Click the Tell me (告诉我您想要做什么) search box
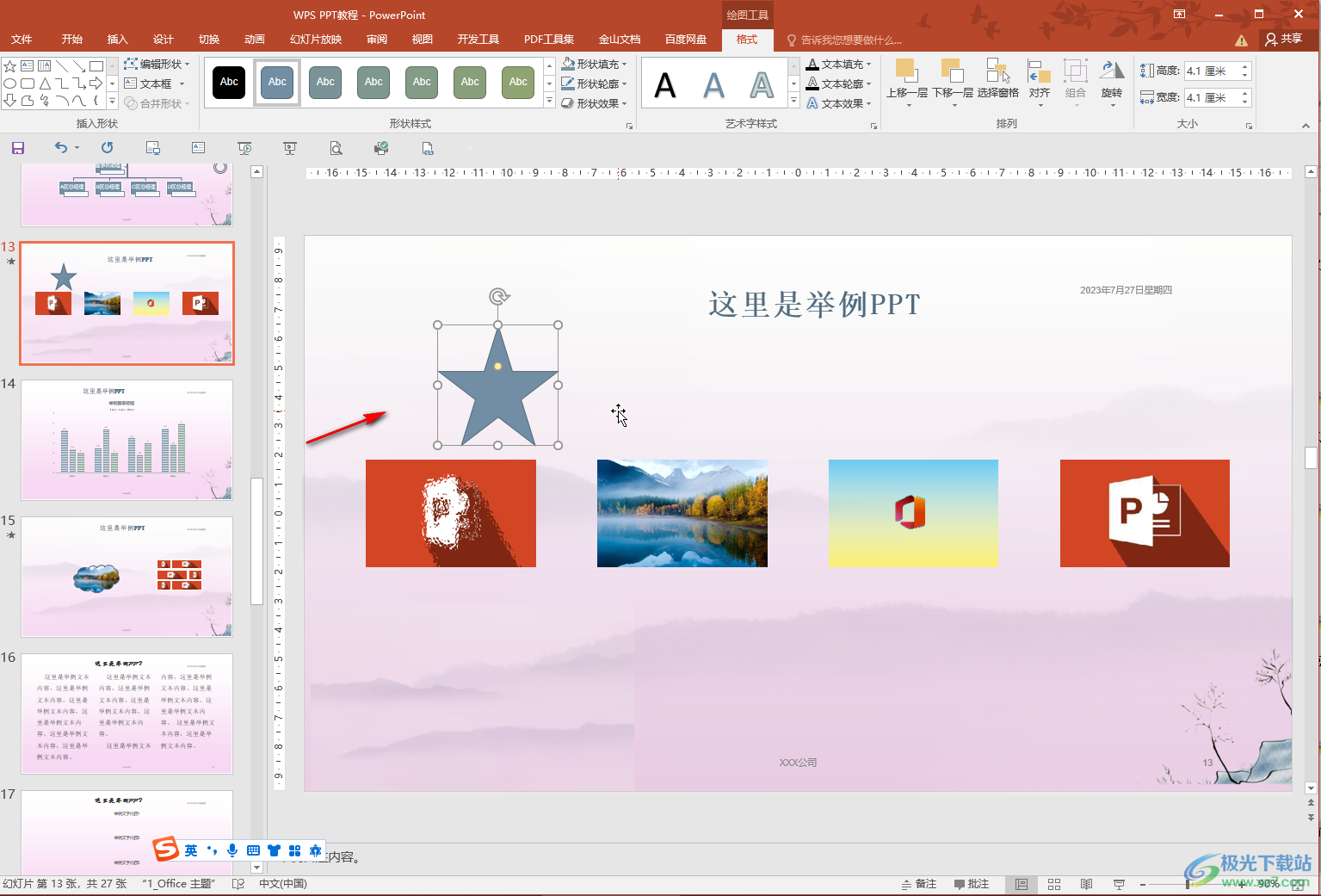1321x896 pixels. (844, 40)
